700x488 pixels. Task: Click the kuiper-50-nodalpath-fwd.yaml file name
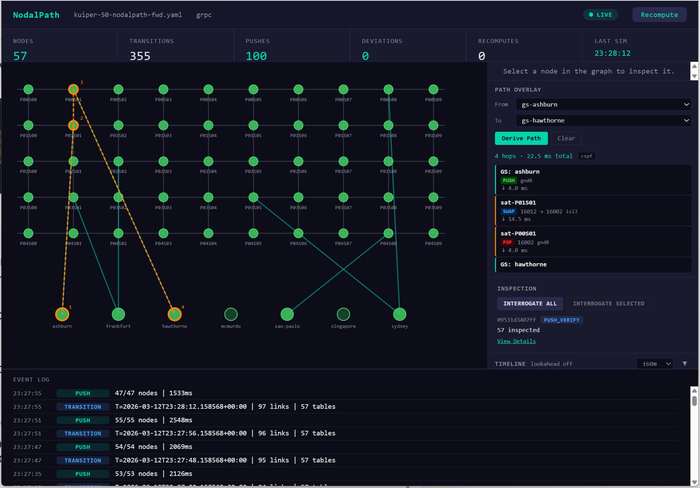(128, 15)
